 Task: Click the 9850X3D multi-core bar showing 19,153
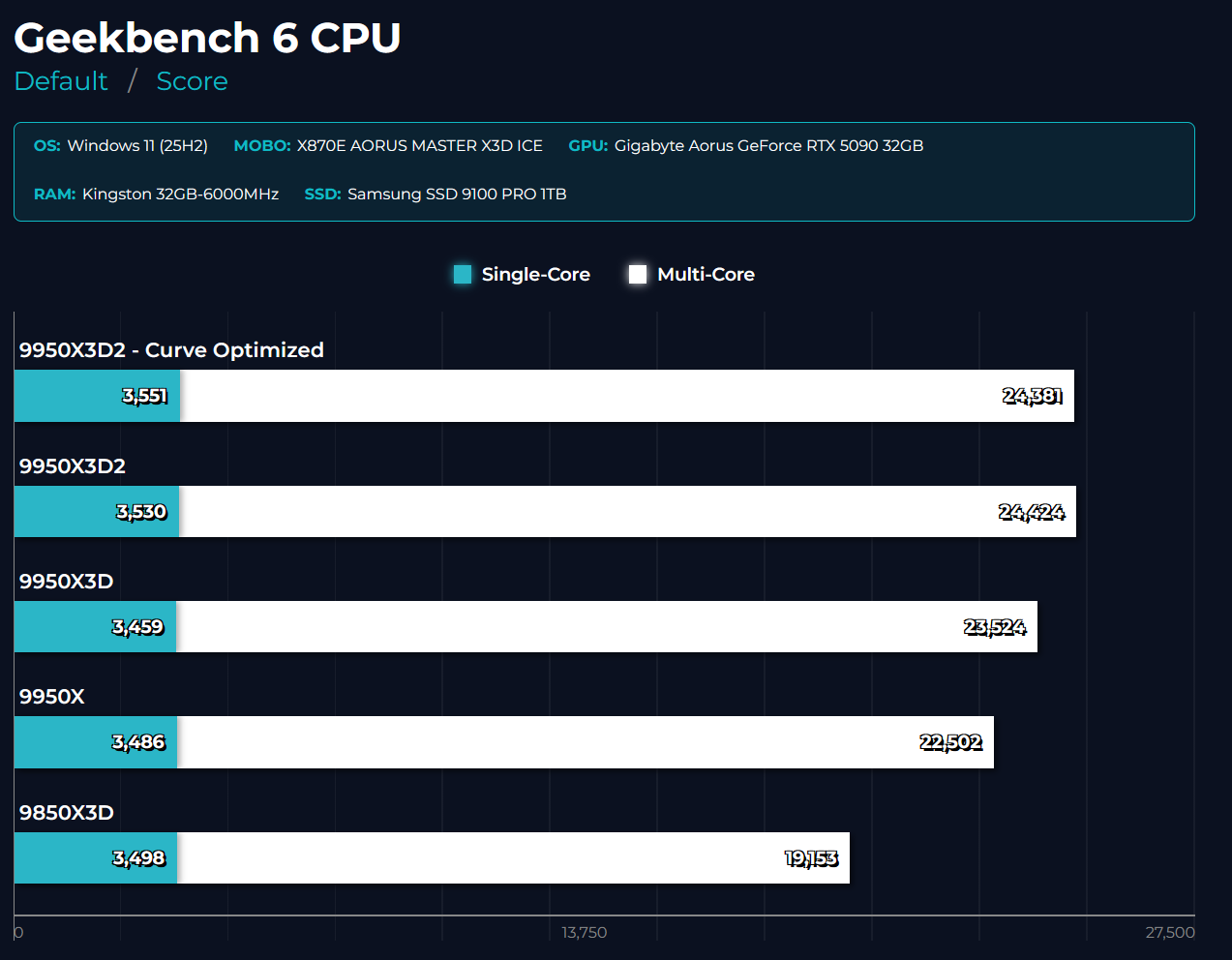click(513, 858)
